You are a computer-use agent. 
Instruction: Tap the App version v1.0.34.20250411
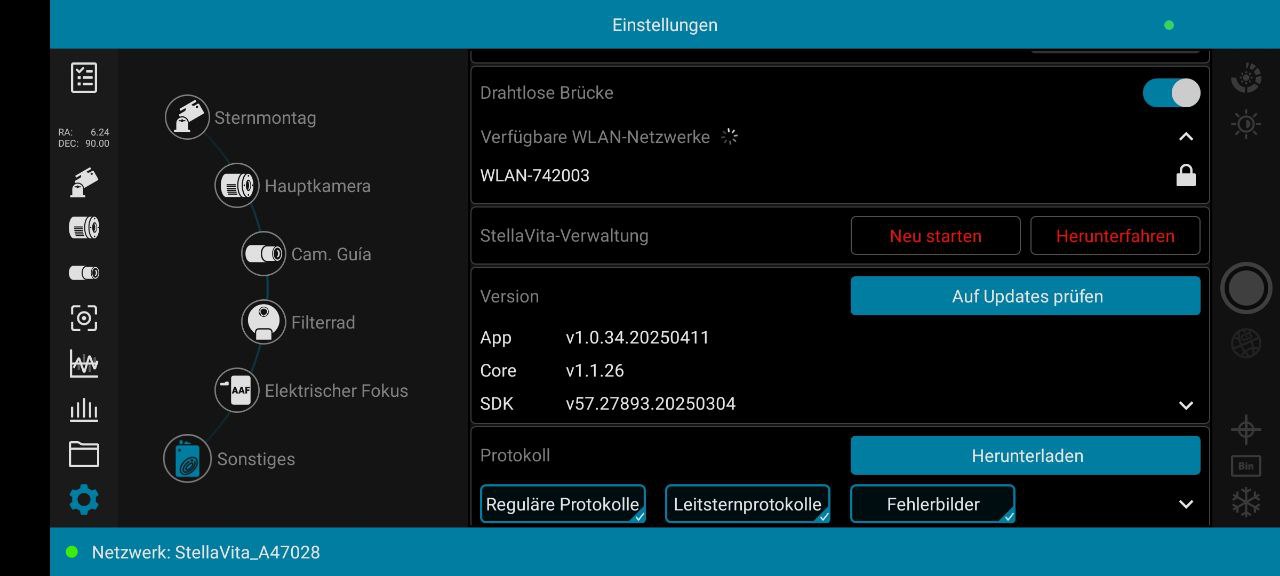pos(637,337)
